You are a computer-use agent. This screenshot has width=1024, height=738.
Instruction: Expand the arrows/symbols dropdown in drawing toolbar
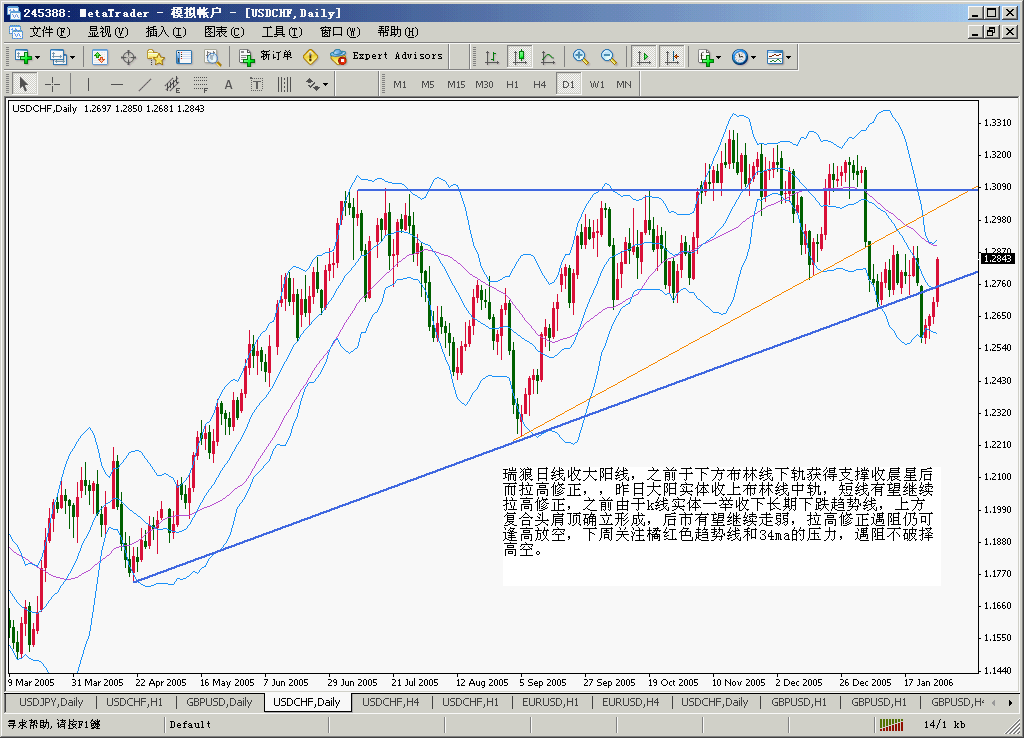pyautogui.click(x=317, y=85)
